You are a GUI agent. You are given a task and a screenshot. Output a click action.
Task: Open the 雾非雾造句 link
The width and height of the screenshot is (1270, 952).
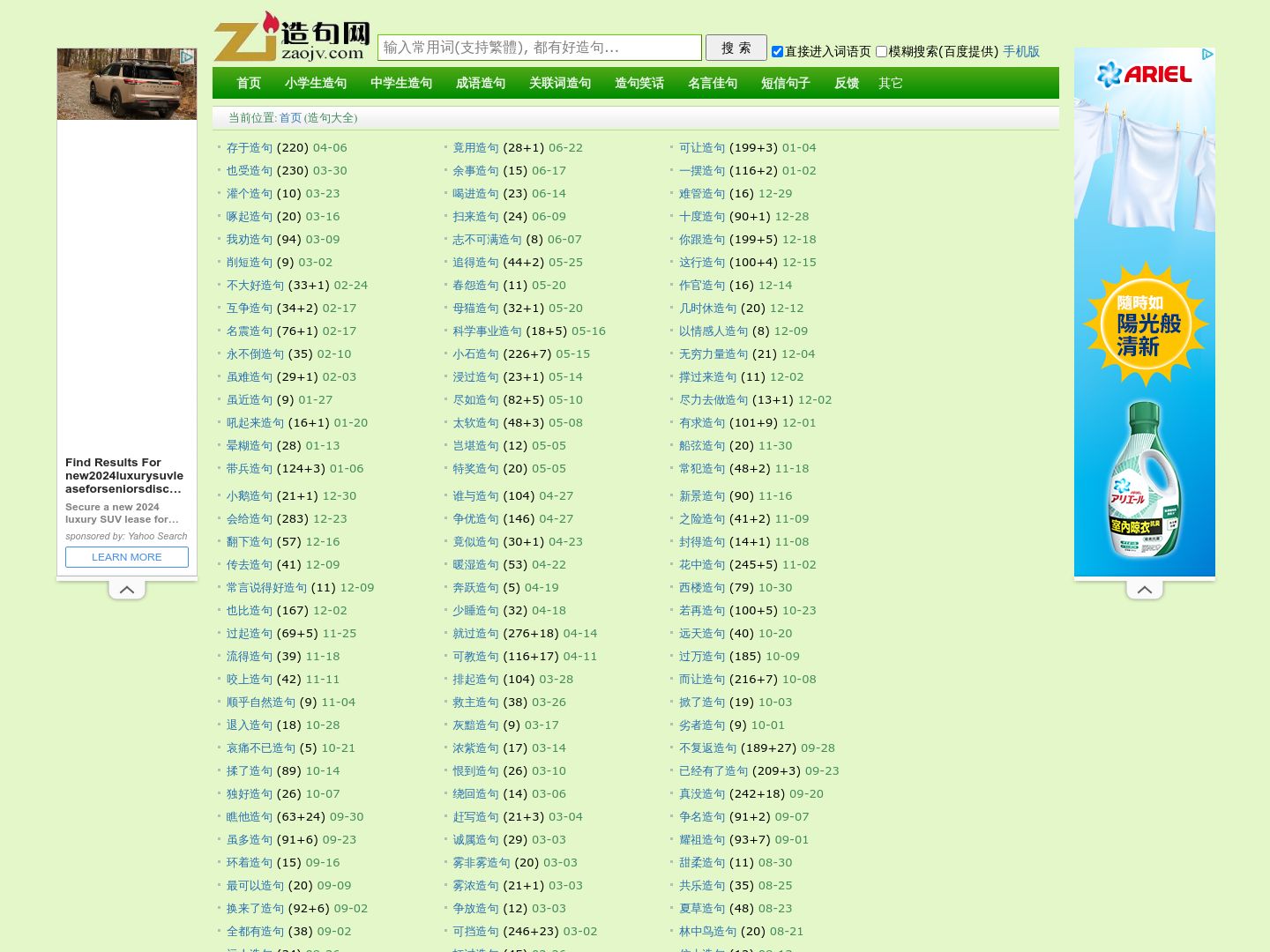482,862
